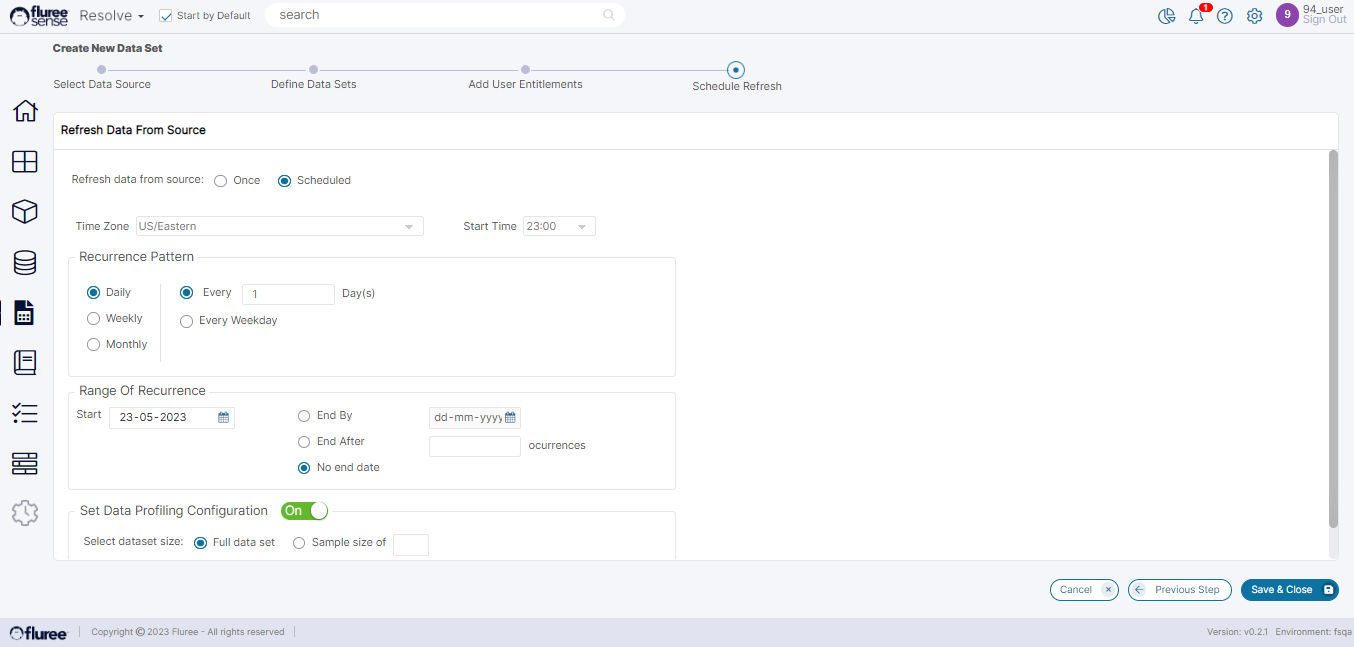The image size is (1354, 647).
Task: Open the Home icon in sidebar
Action: (x=25, y=111)
